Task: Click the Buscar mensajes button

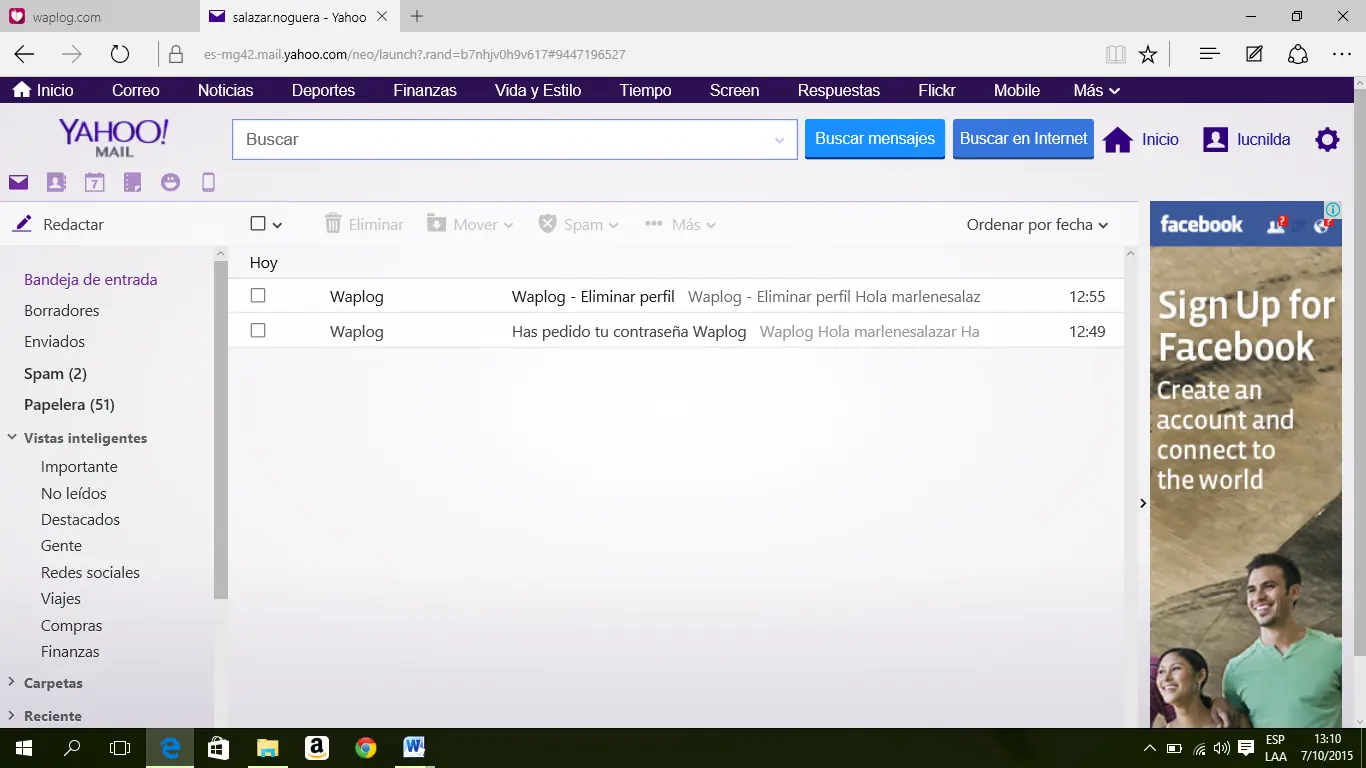Action: [x=875, y=139]
